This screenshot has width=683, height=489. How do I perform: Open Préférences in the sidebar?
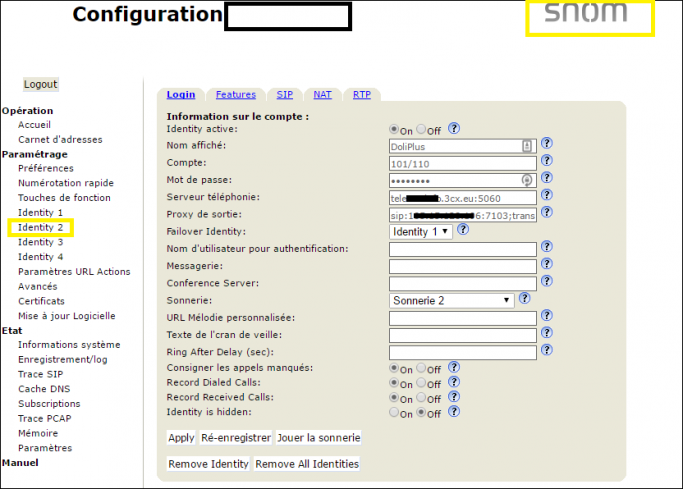[x=46, y=169]
